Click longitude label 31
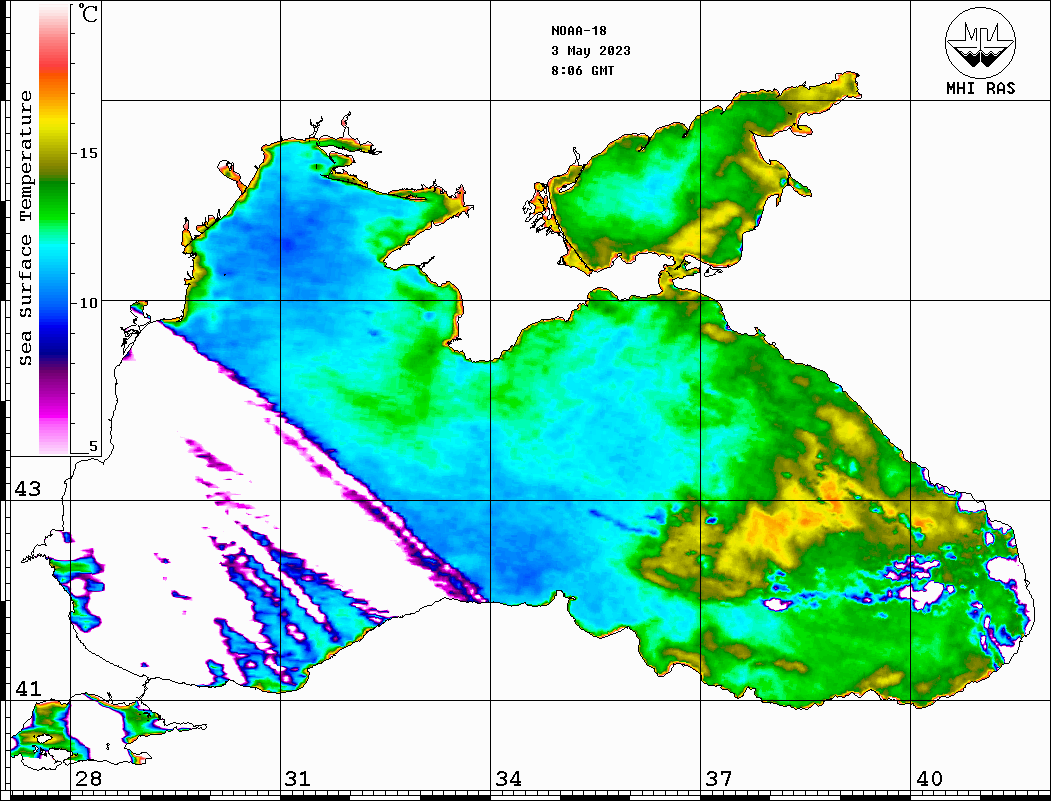 [298, 778]
